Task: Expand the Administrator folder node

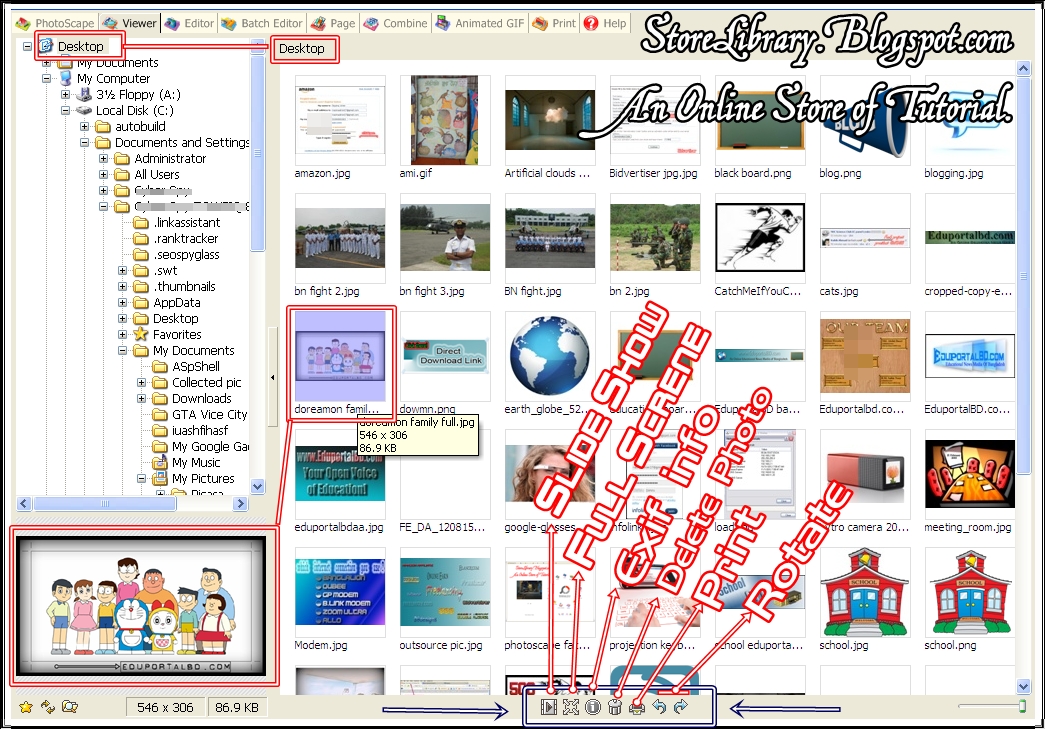Action: point(103,159)
